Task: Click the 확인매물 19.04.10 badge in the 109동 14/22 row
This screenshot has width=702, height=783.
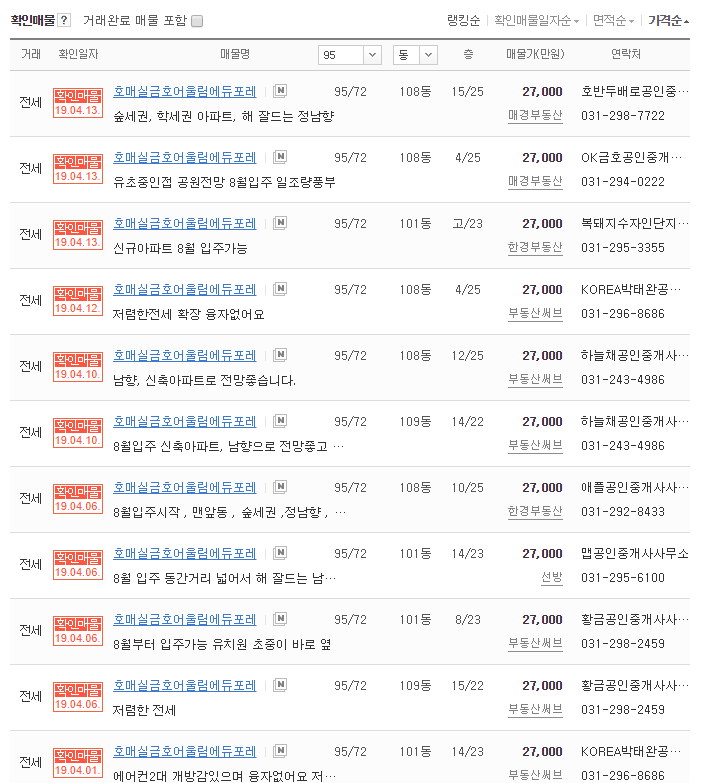Action: [x=78, y=432]
